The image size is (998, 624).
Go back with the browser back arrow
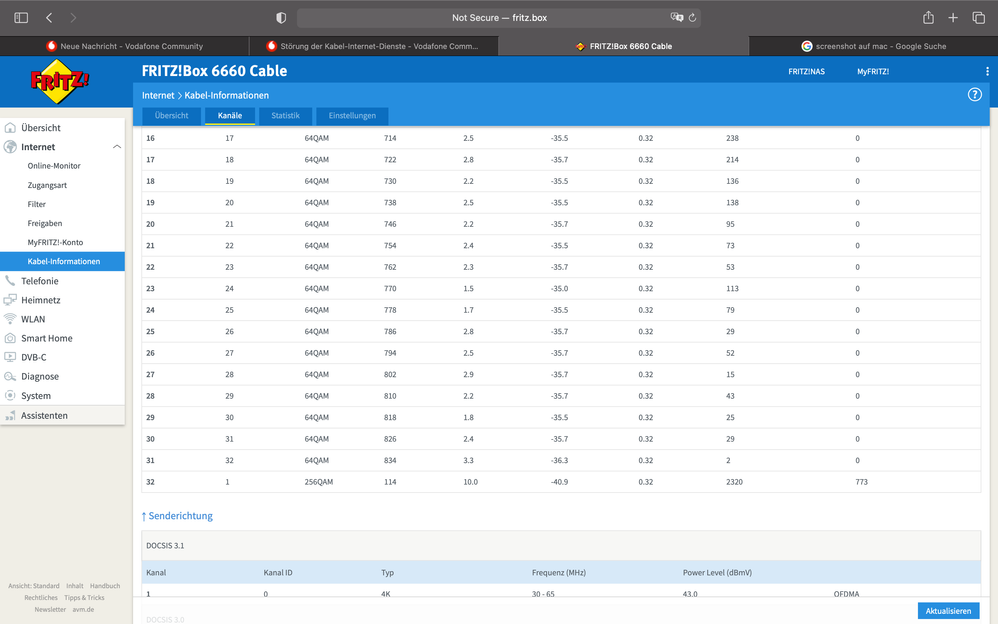(49, 18)
